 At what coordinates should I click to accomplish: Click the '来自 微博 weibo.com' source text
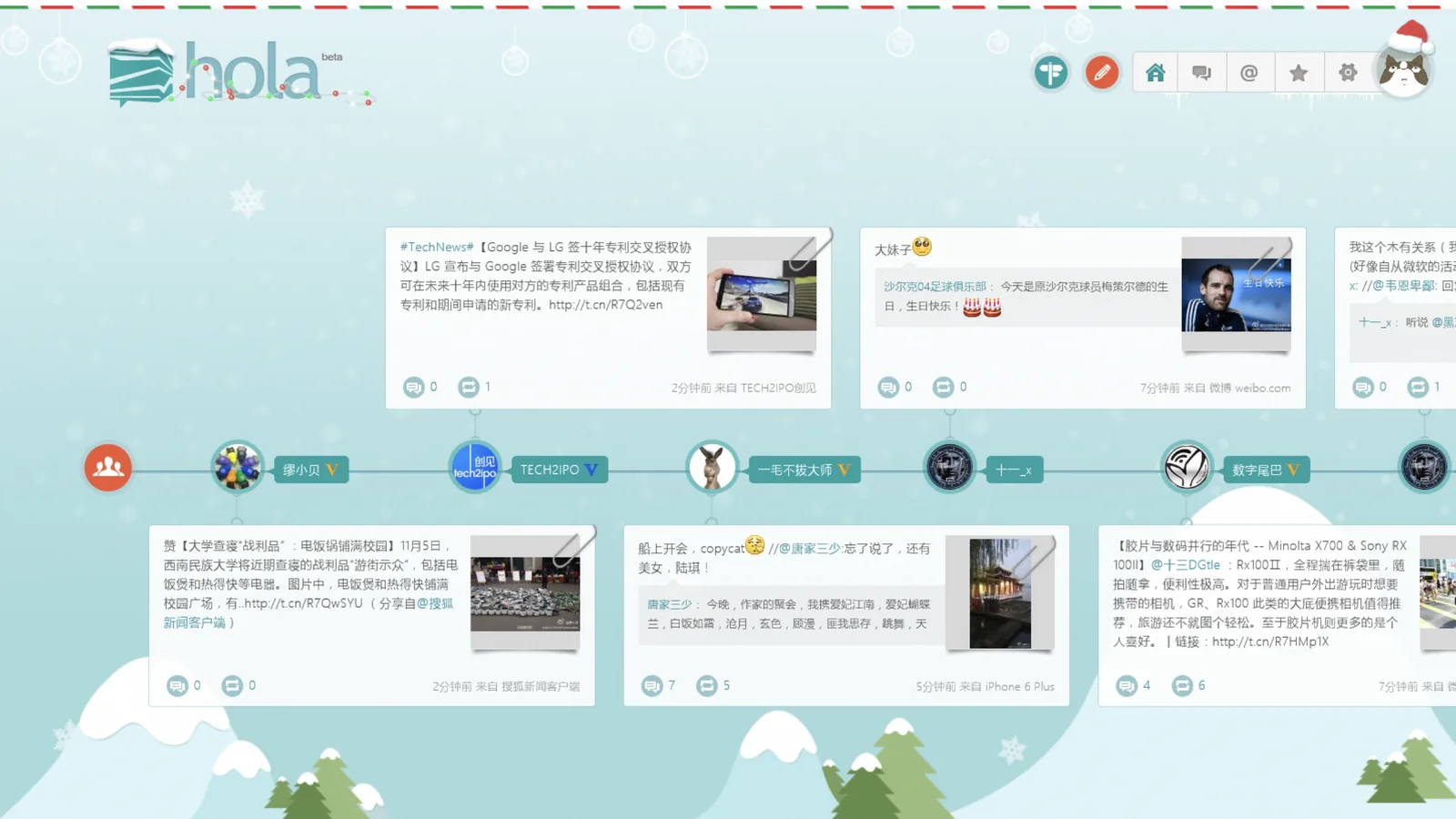(x=1237, y=388)
